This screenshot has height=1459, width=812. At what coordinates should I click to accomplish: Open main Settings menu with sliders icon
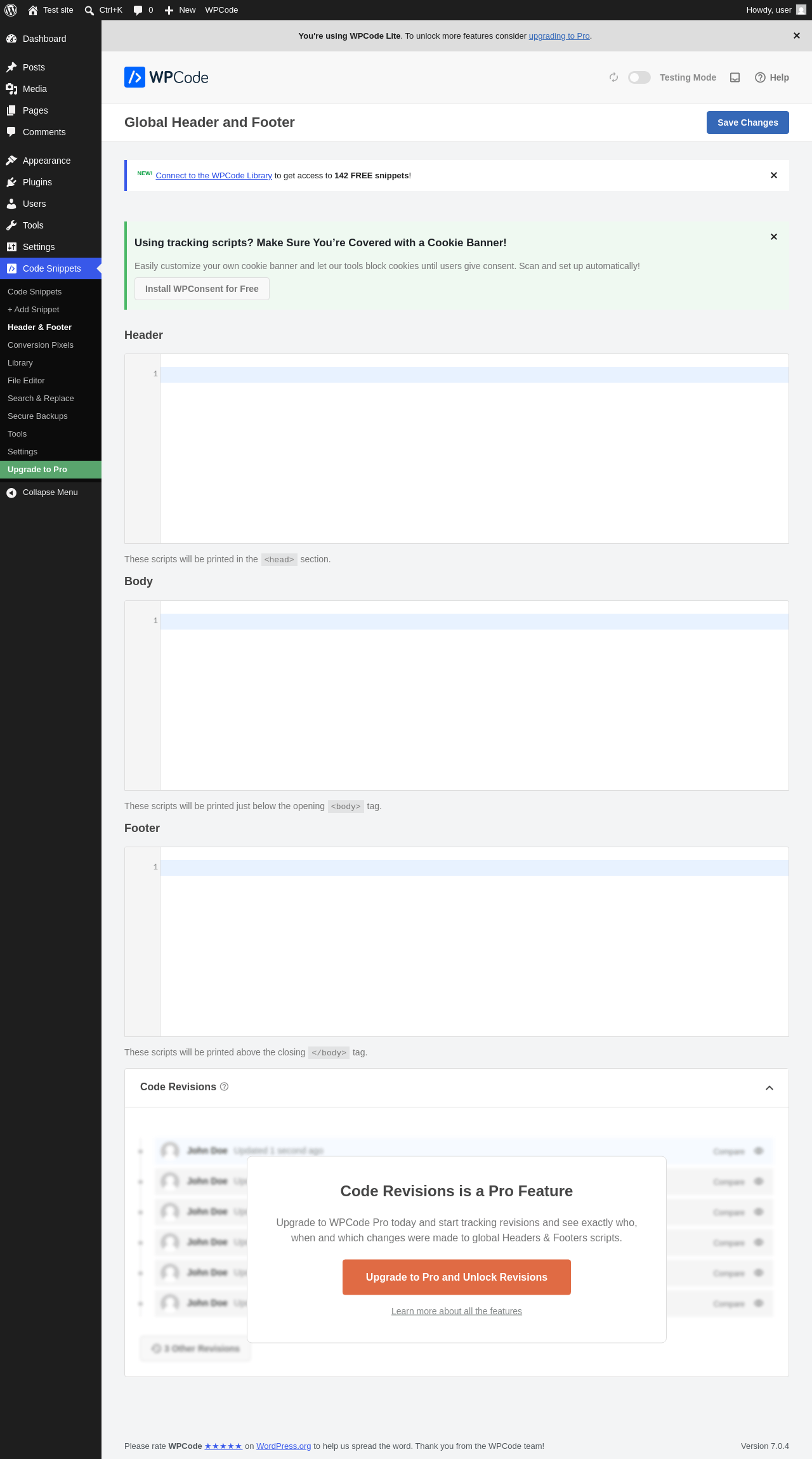pyautogui.click(x=51, y=247)
